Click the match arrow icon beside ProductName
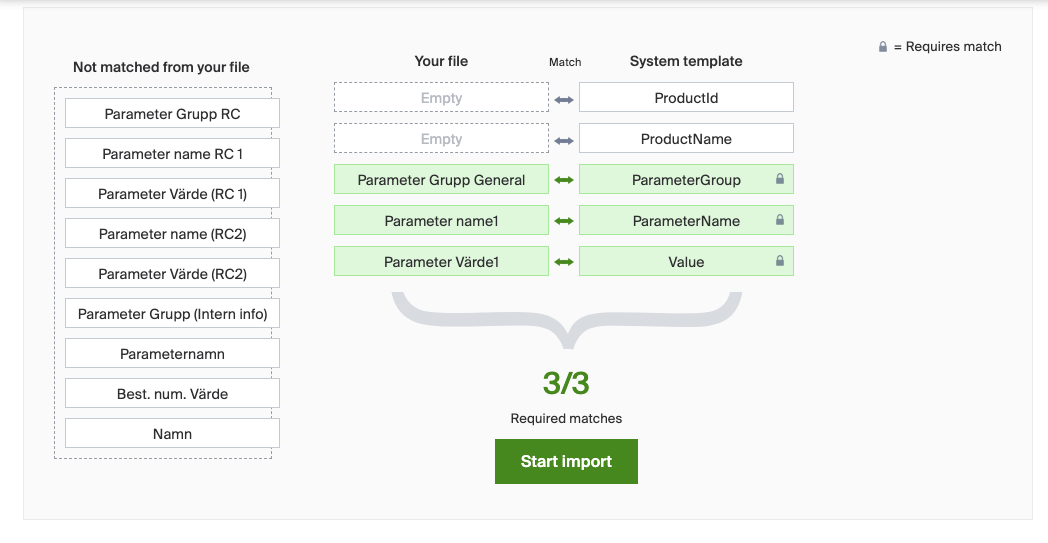This screenshot has height=543, width=1048. tap(564, 140)
